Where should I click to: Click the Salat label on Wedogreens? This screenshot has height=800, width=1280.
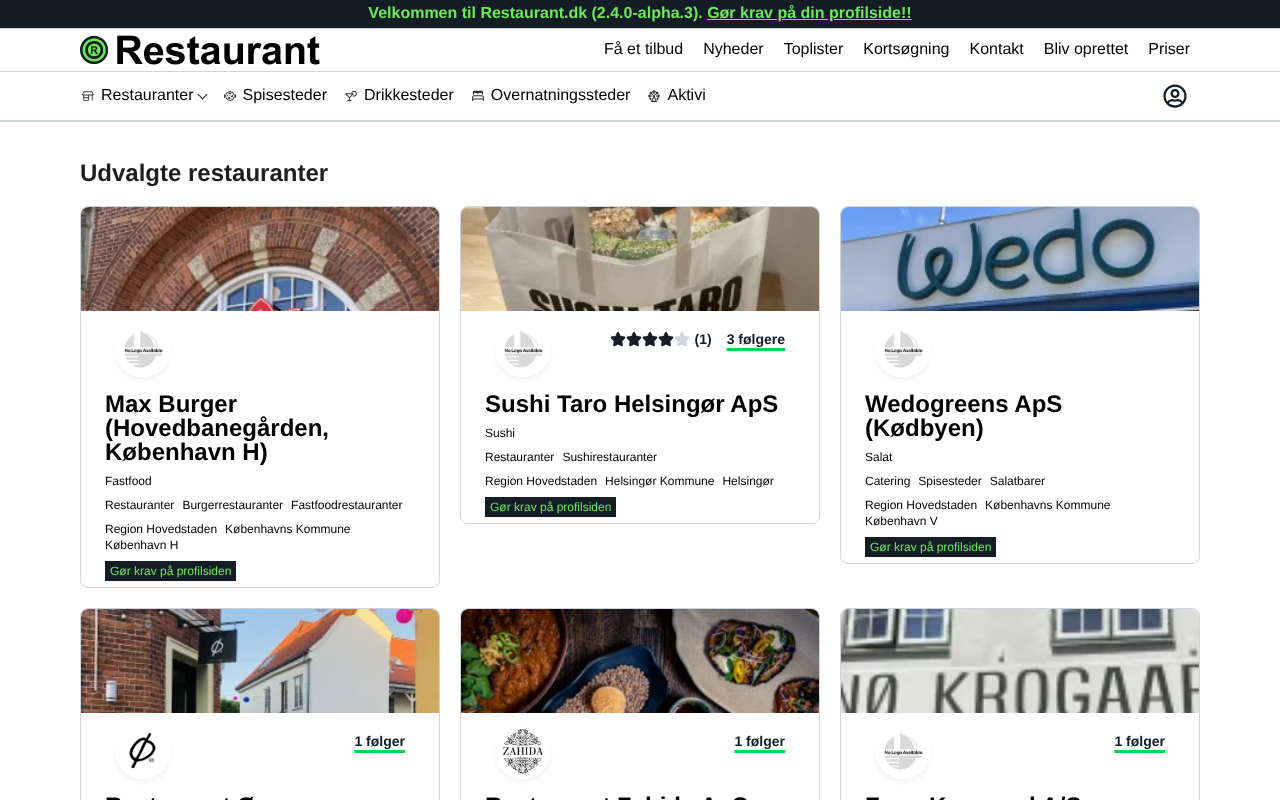[x=879, y=457]
